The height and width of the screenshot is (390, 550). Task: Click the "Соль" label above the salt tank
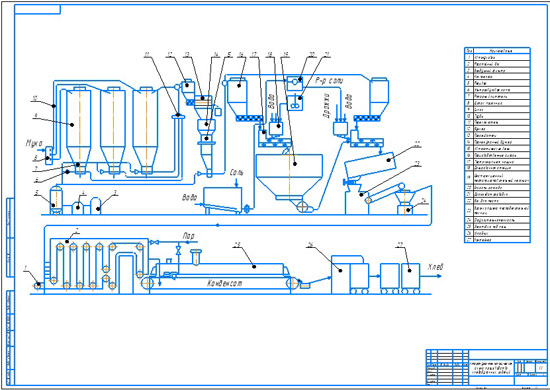point(237,173)
